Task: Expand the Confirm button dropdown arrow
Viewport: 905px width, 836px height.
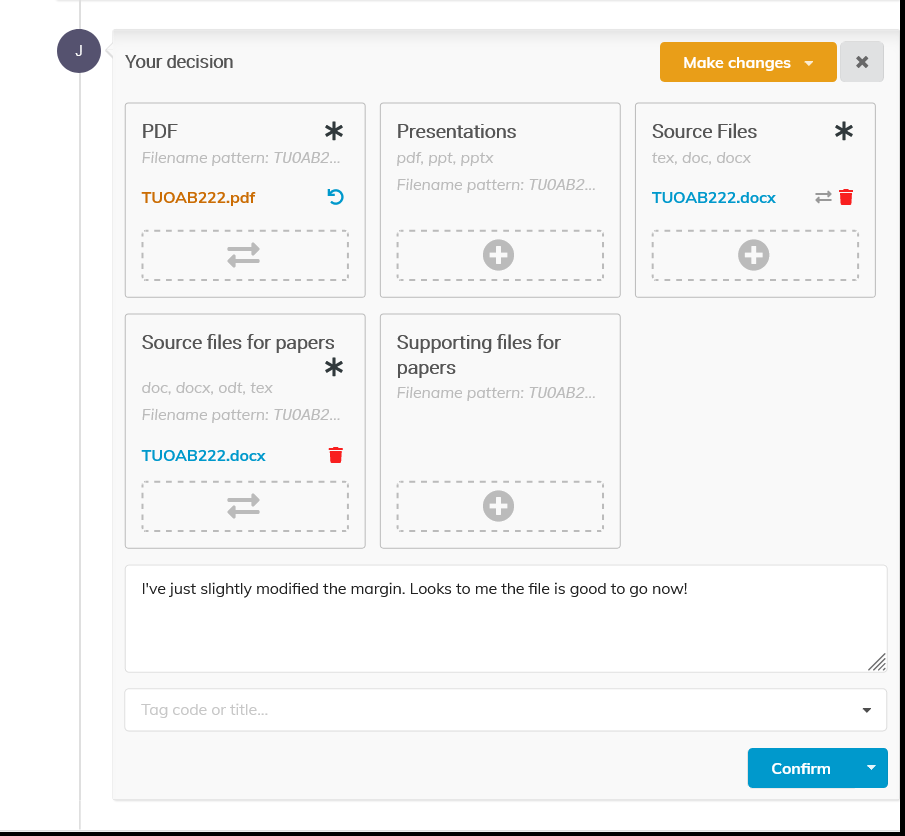Action: pos(870,768)
